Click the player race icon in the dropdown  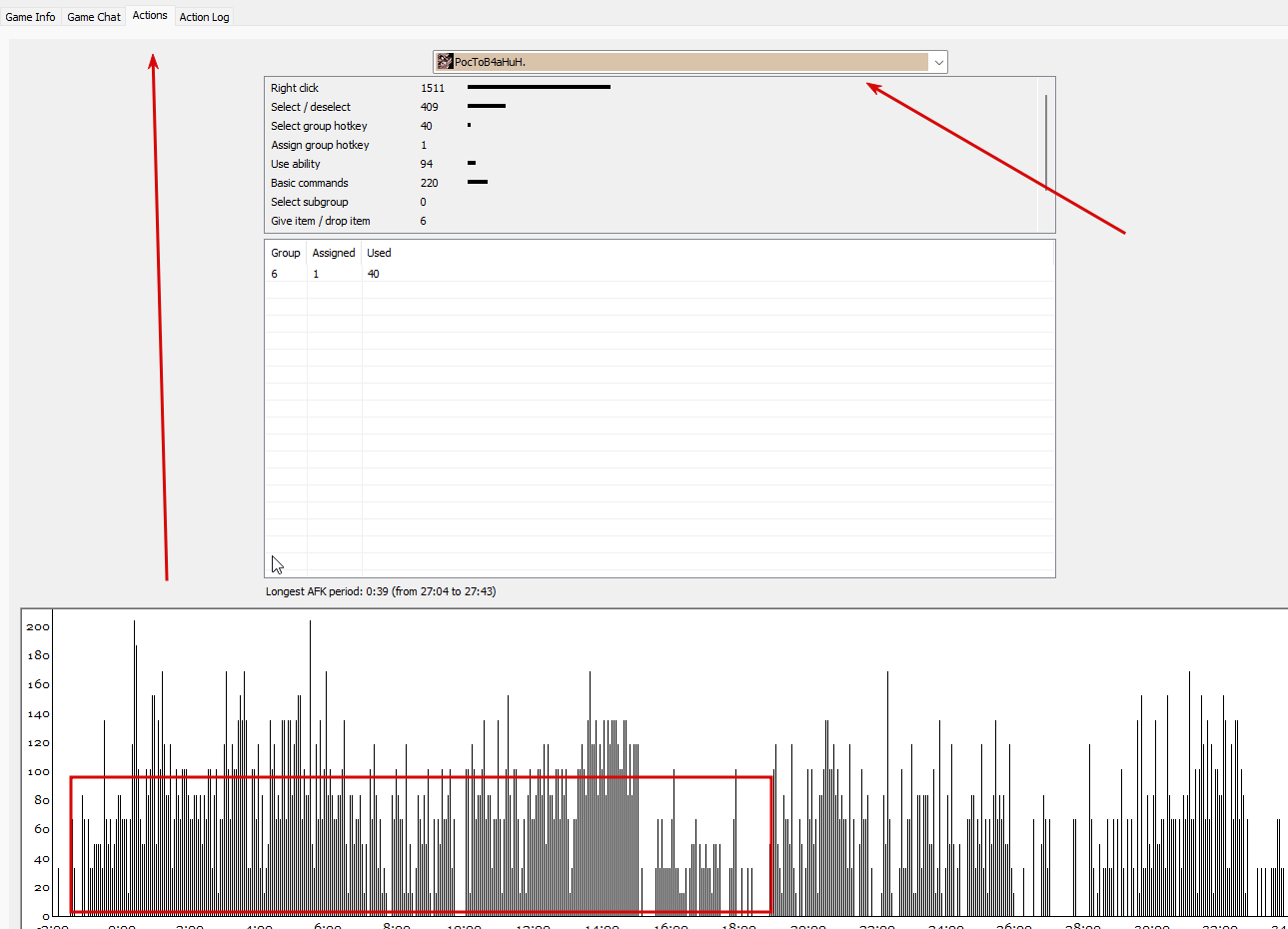pyautogui.click(x=445, y=62)
